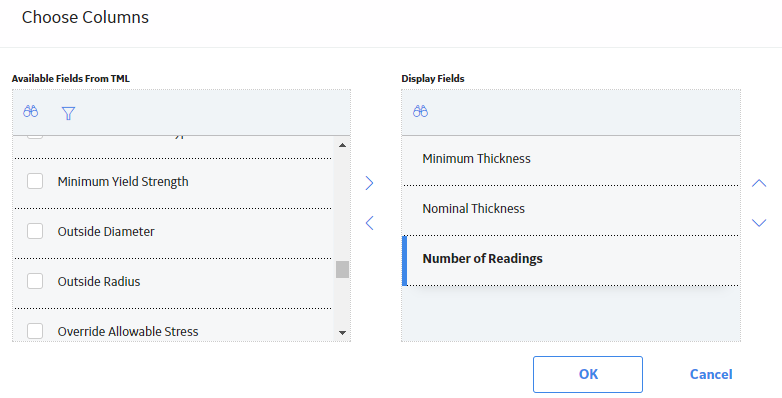Tick the Outside Diameter checkbox
Viewport: 782px width, 398px height.
[x=35, y=231]
